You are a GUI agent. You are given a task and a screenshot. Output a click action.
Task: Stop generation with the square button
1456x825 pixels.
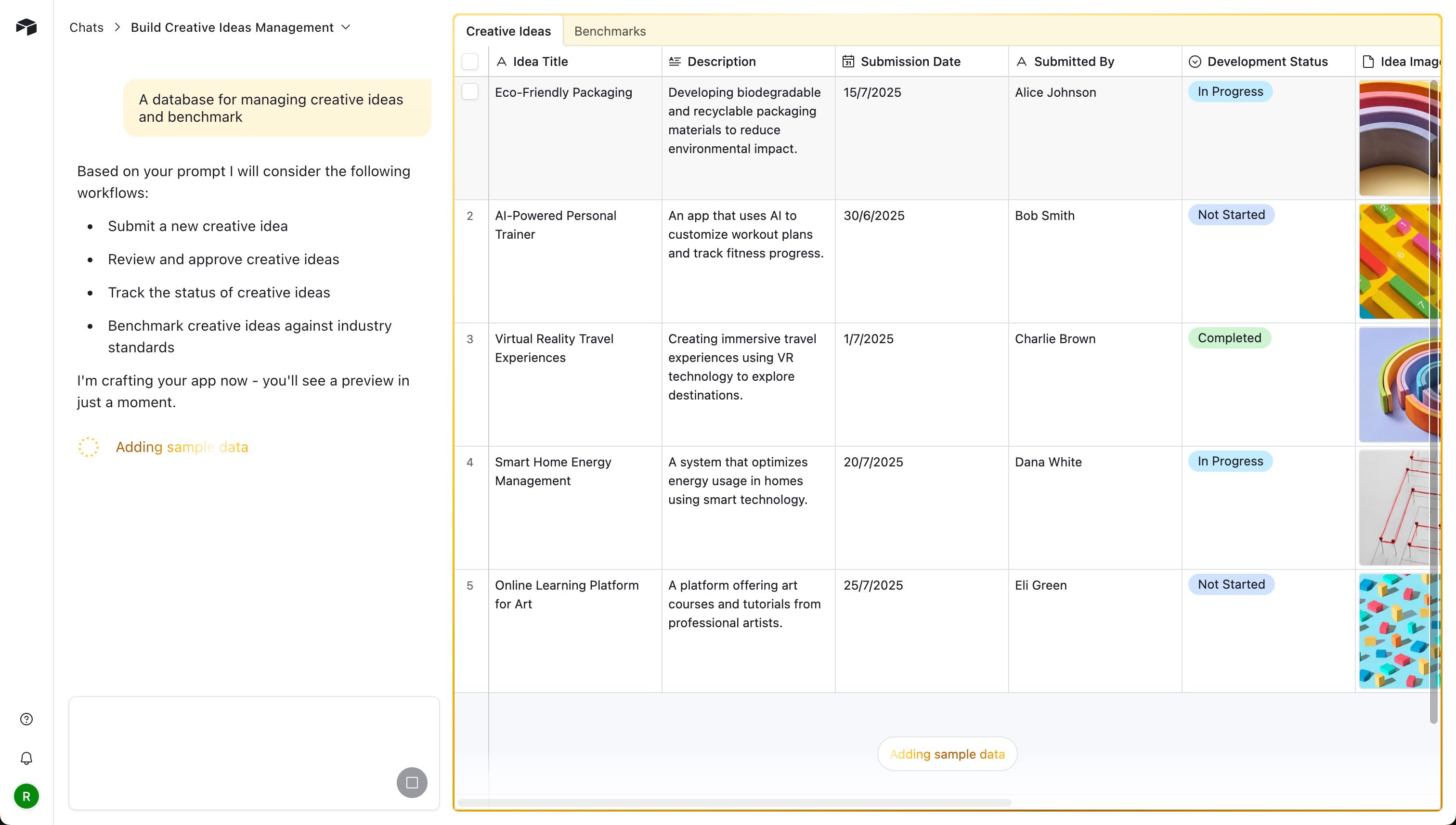412,783
